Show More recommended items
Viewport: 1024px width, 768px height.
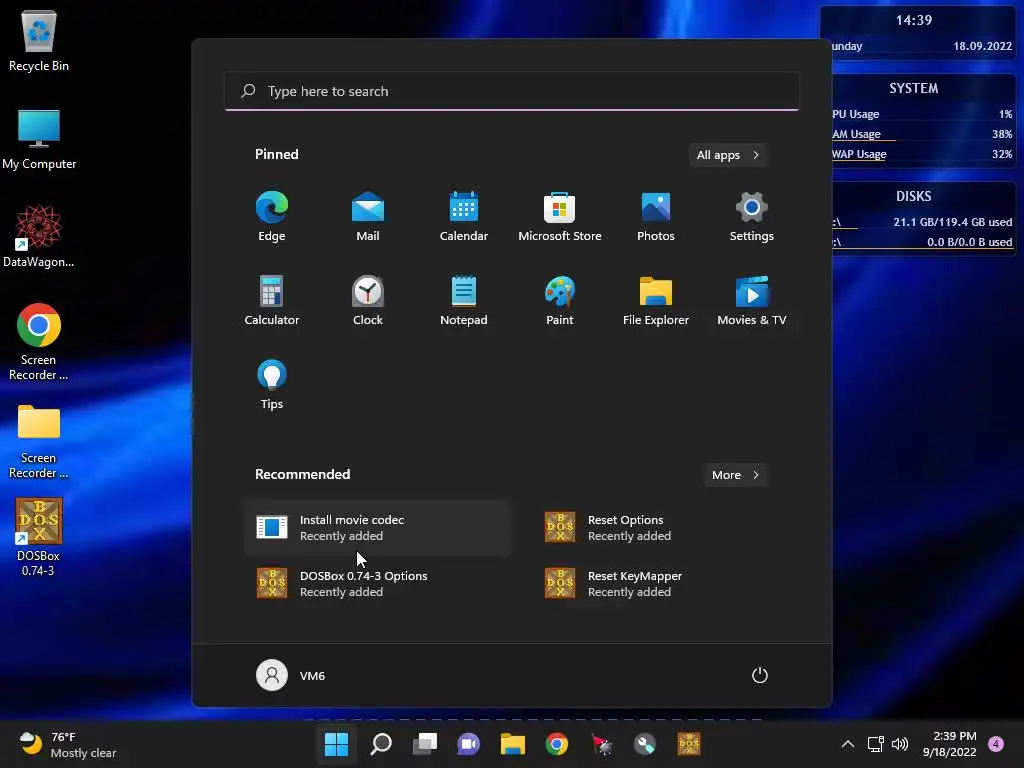pos(735,475)
